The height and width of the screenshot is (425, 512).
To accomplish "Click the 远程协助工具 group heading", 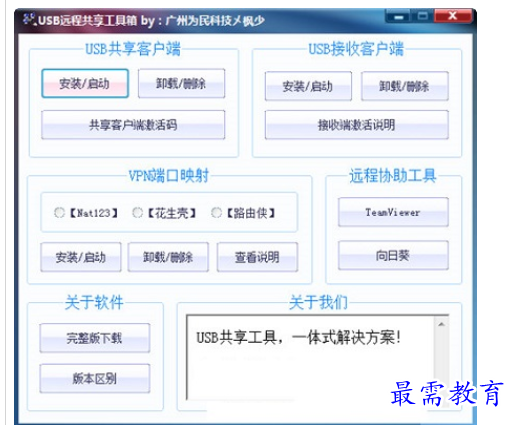I will pos(393,175).
